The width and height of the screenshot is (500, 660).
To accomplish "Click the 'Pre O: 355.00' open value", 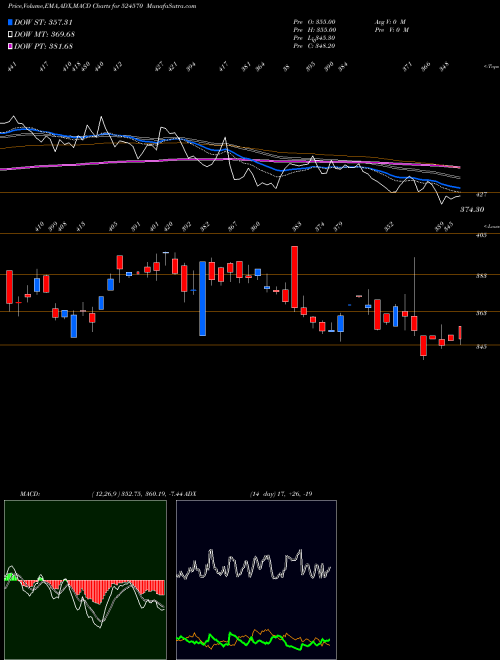I will tap(314, 22).
